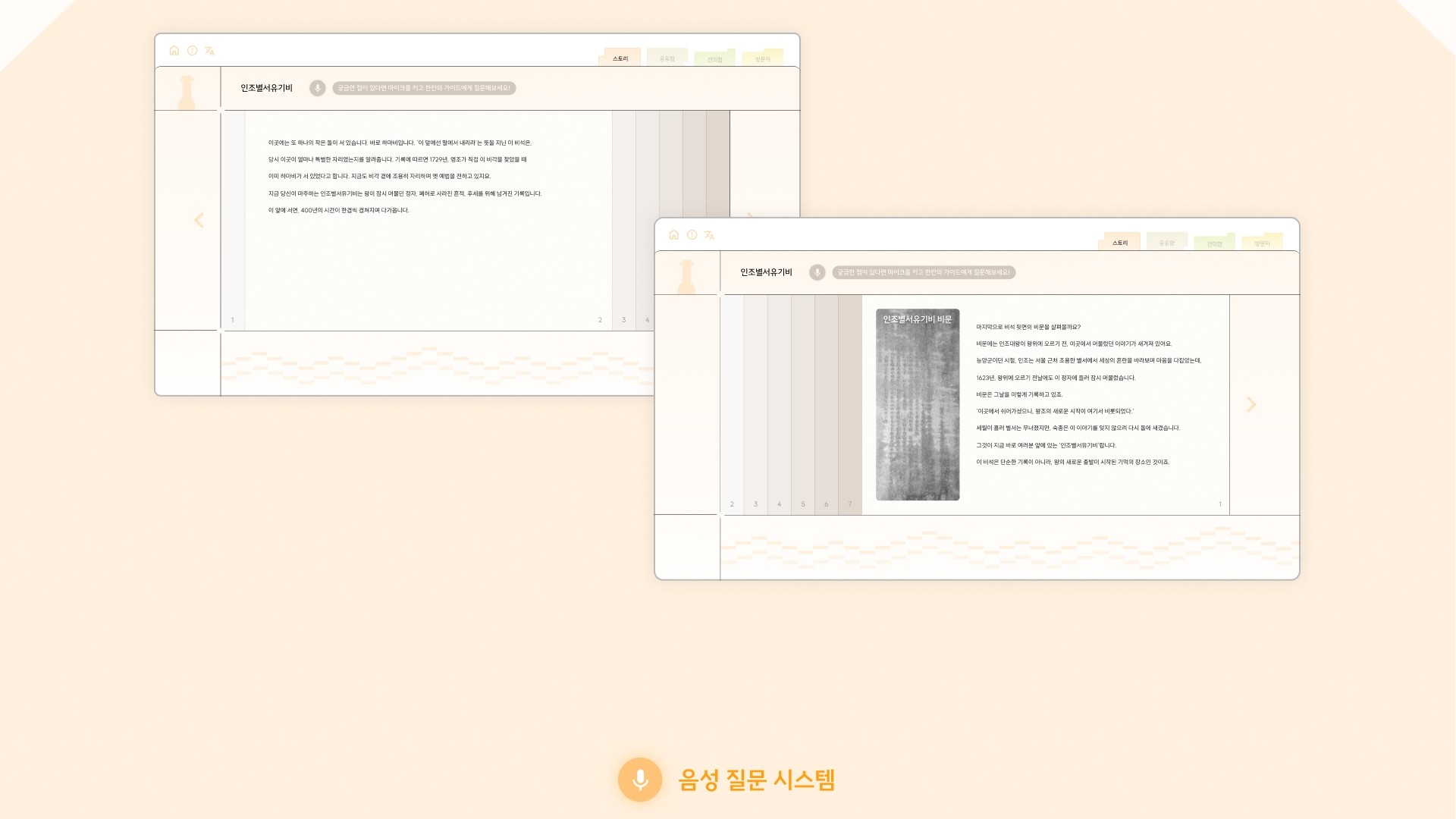Click info circle icon in lower-right window
The image size is (1456, 819).
[692, 235]
